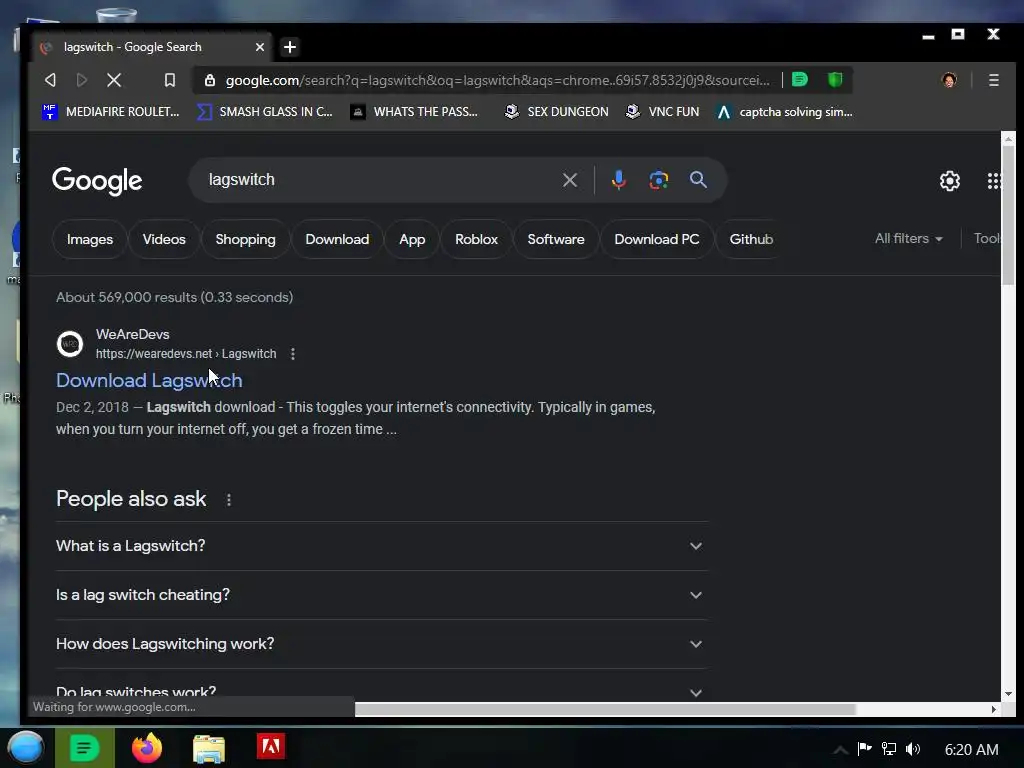Filter results by Videos
The height and width of the screenshot is (768, 1024).
(x=164, y=240)
